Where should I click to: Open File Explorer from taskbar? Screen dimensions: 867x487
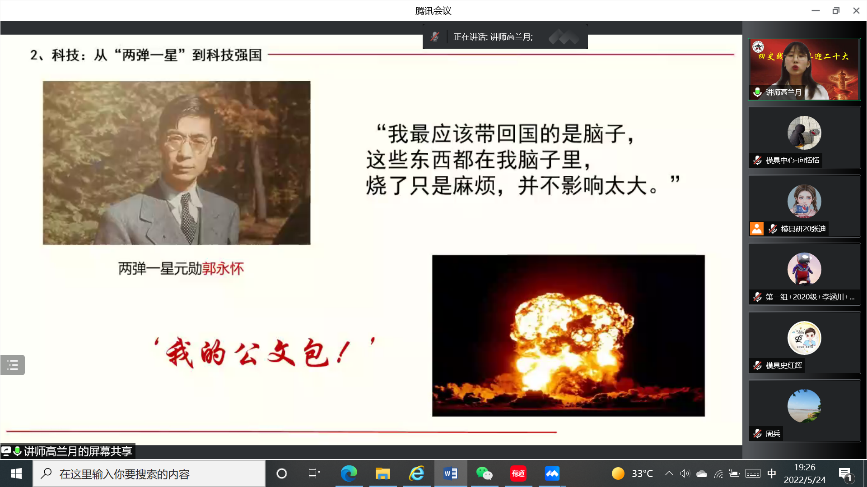(383, 474)
